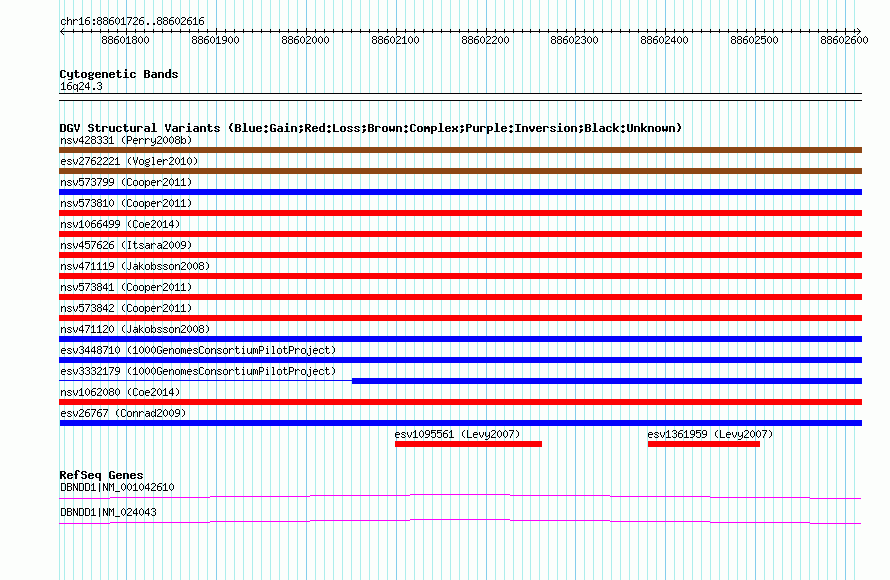Click the esv3332179 (1000GenomesConsortiumPilotProject) label
The width and height of the screenshot is (890, 580).
coord(198,371)
